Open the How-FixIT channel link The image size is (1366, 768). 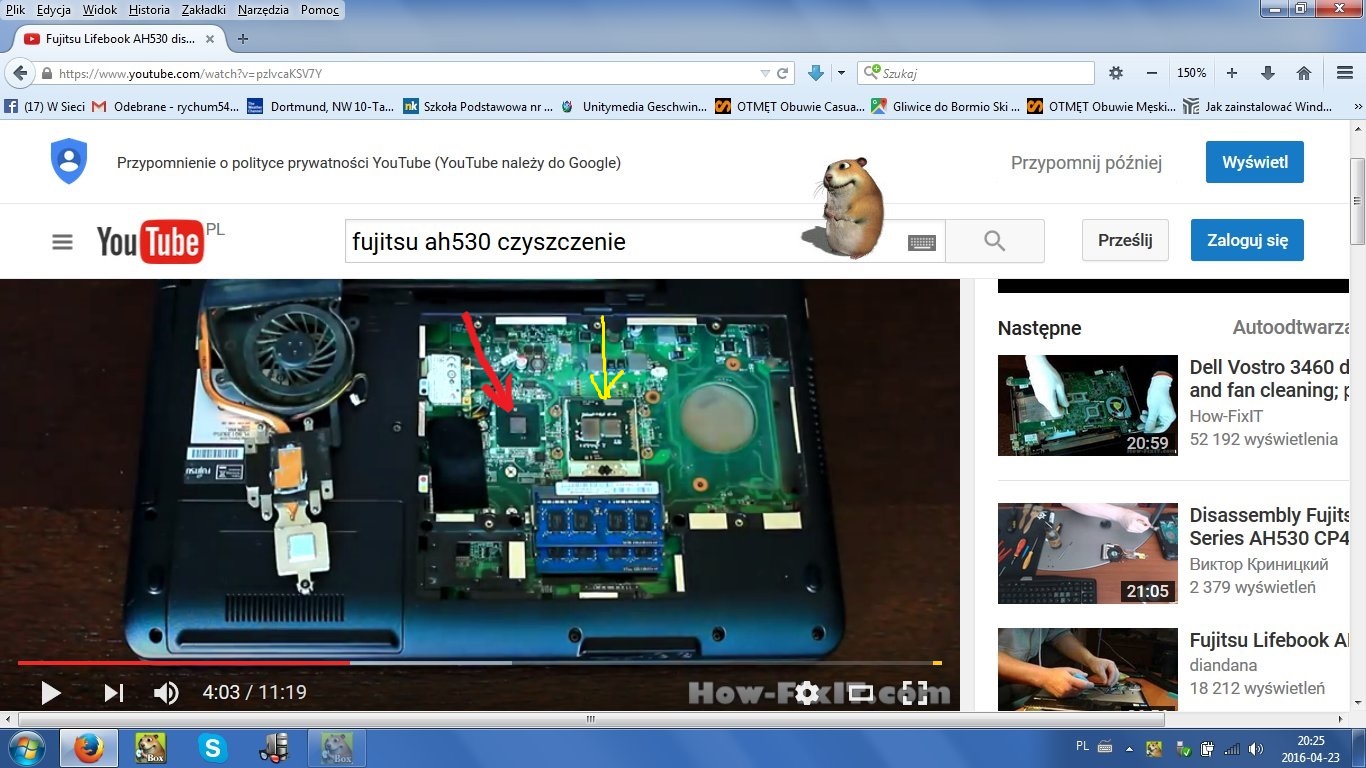[1227, 416]
